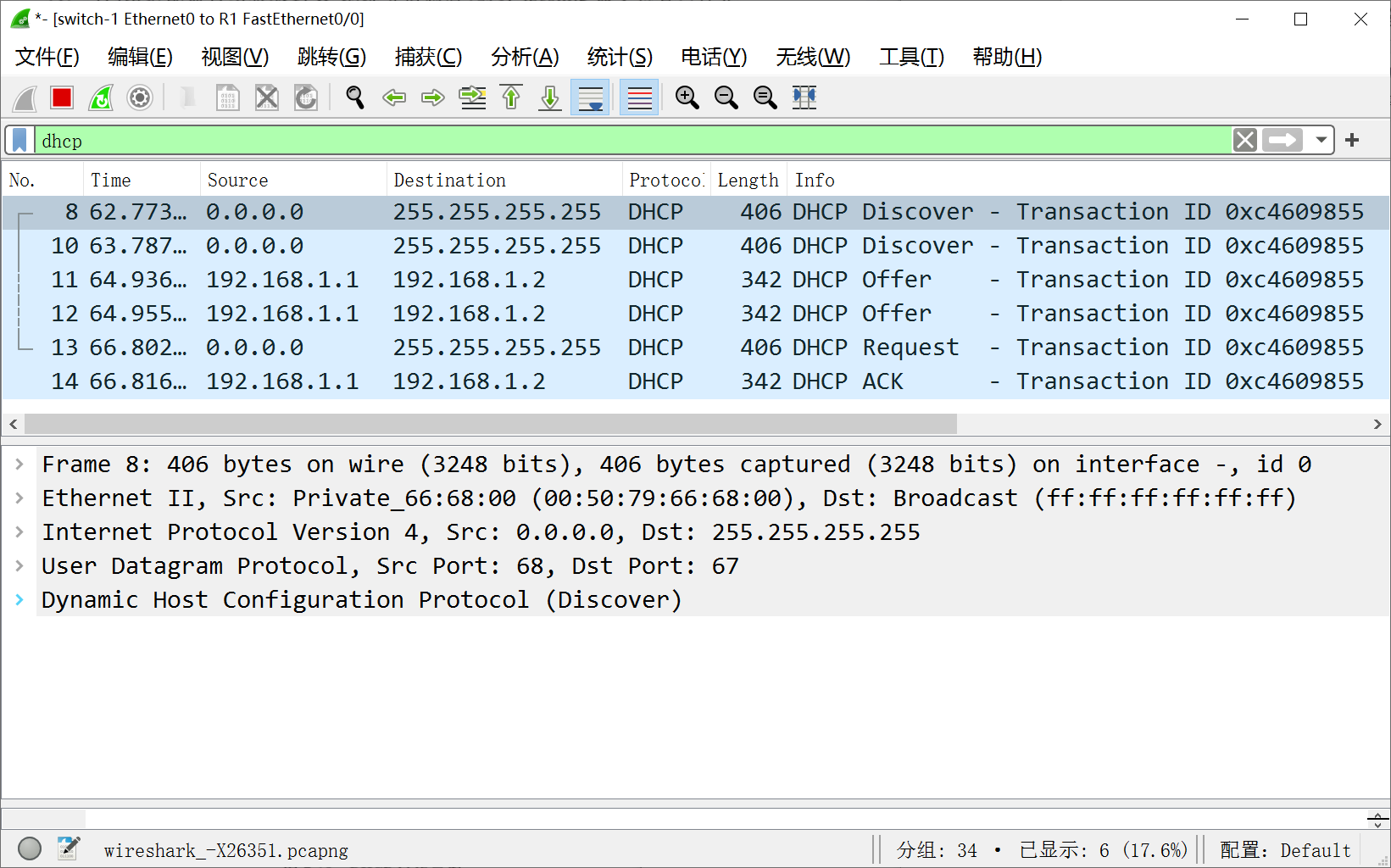The width and height of the screenshot is (1391, 868).
Task: Go back to previous packet arrow
Action: coord(394,97)
